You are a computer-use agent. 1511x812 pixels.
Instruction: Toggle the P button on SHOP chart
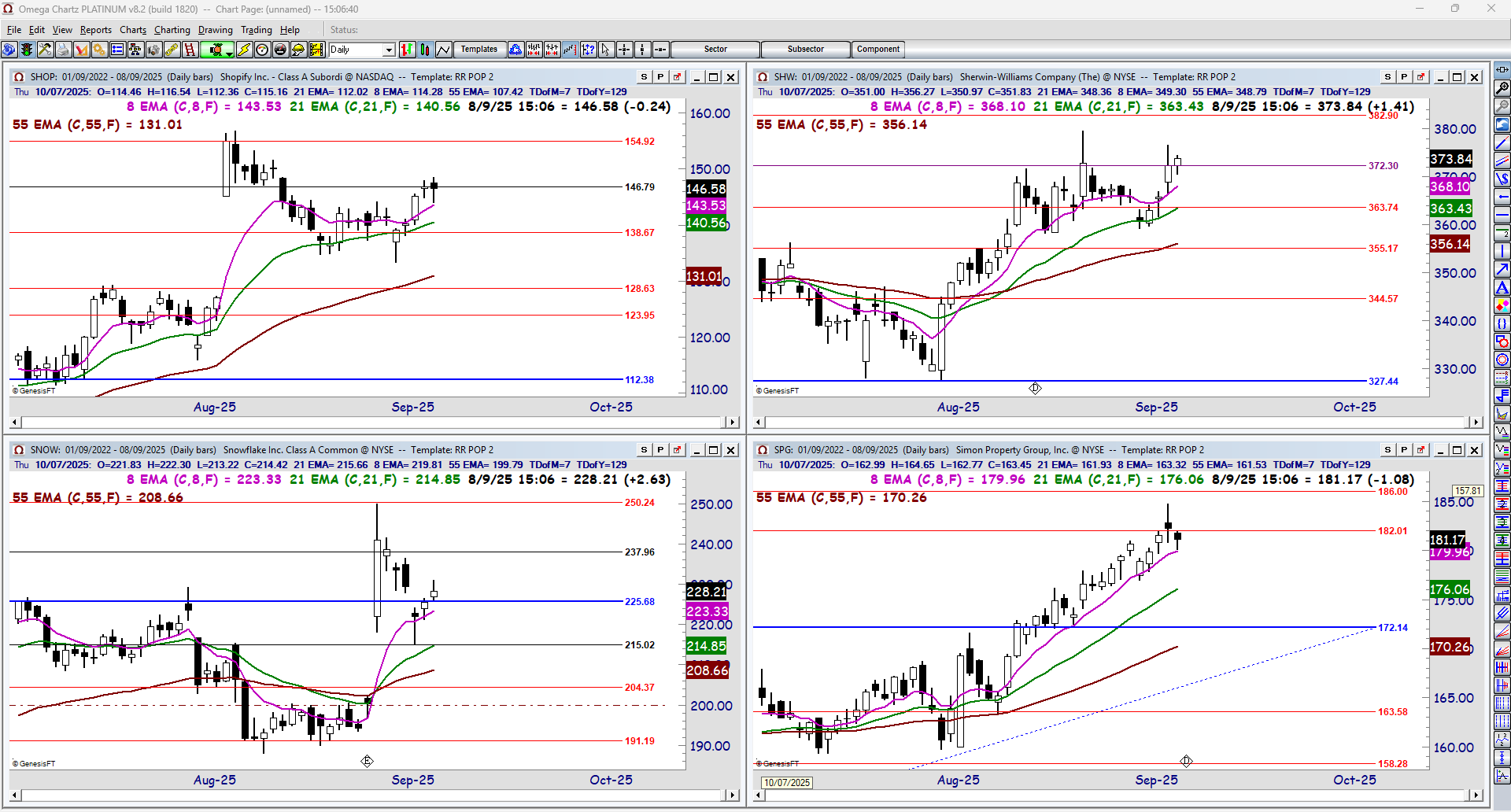660,77
